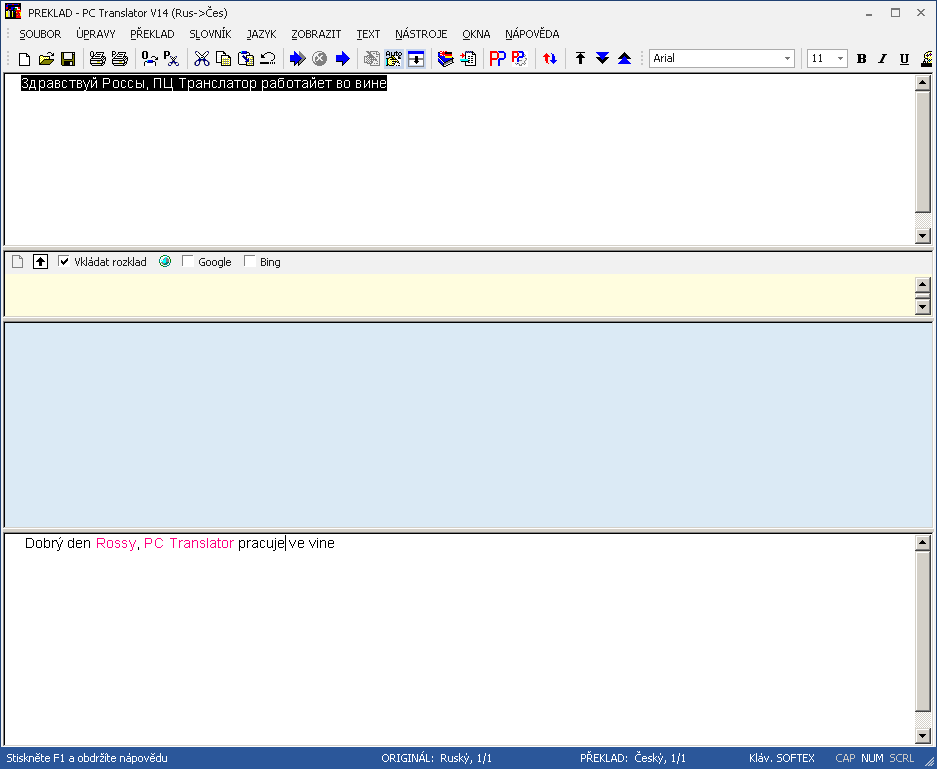Click PŘEKLAD: Český, 1/1 in status bar
Image resolution: width=937 pixels, height=769 pixels.
click(633, 758)
